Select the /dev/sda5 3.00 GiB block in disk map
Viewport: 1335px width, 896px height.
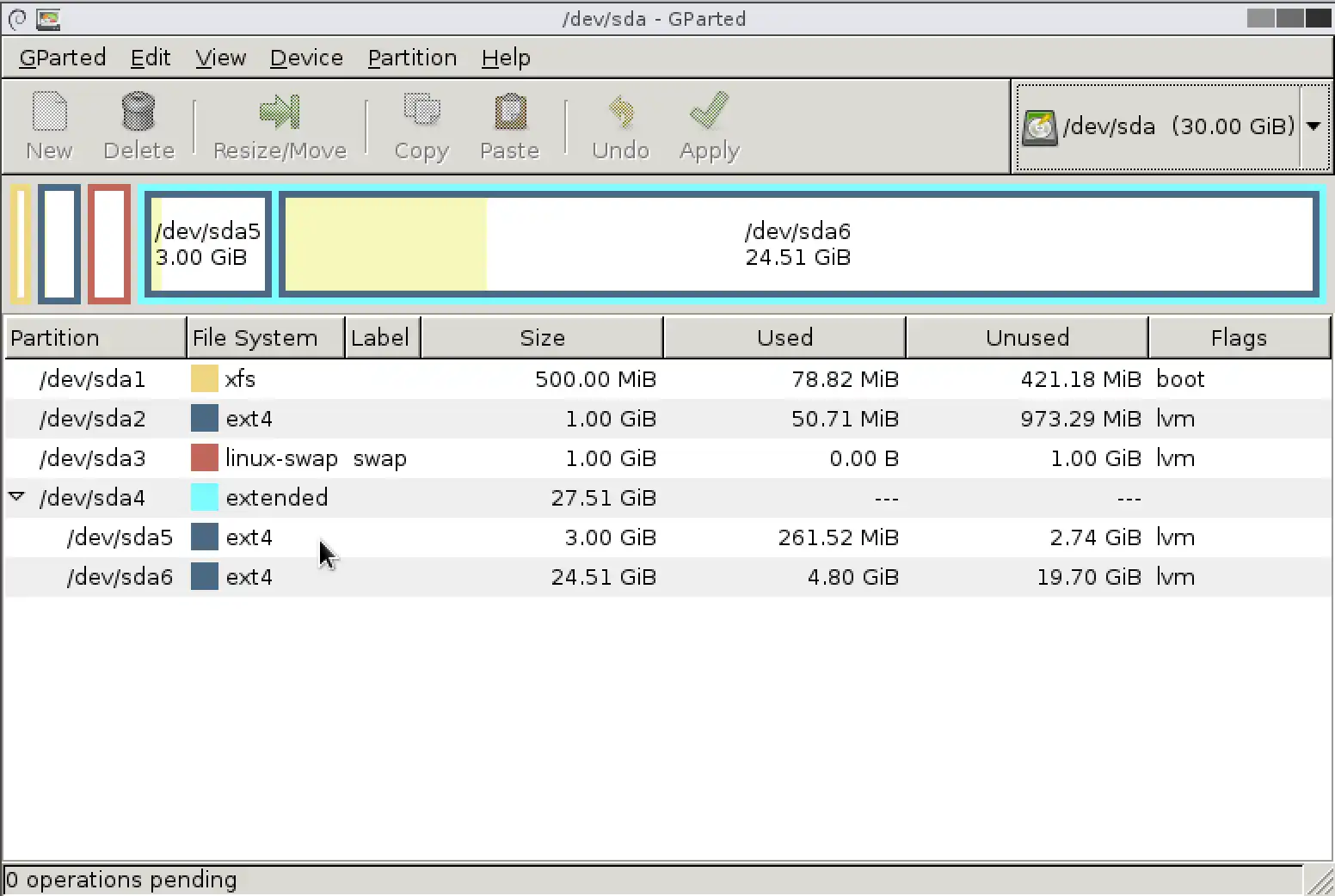click(208, 244)
